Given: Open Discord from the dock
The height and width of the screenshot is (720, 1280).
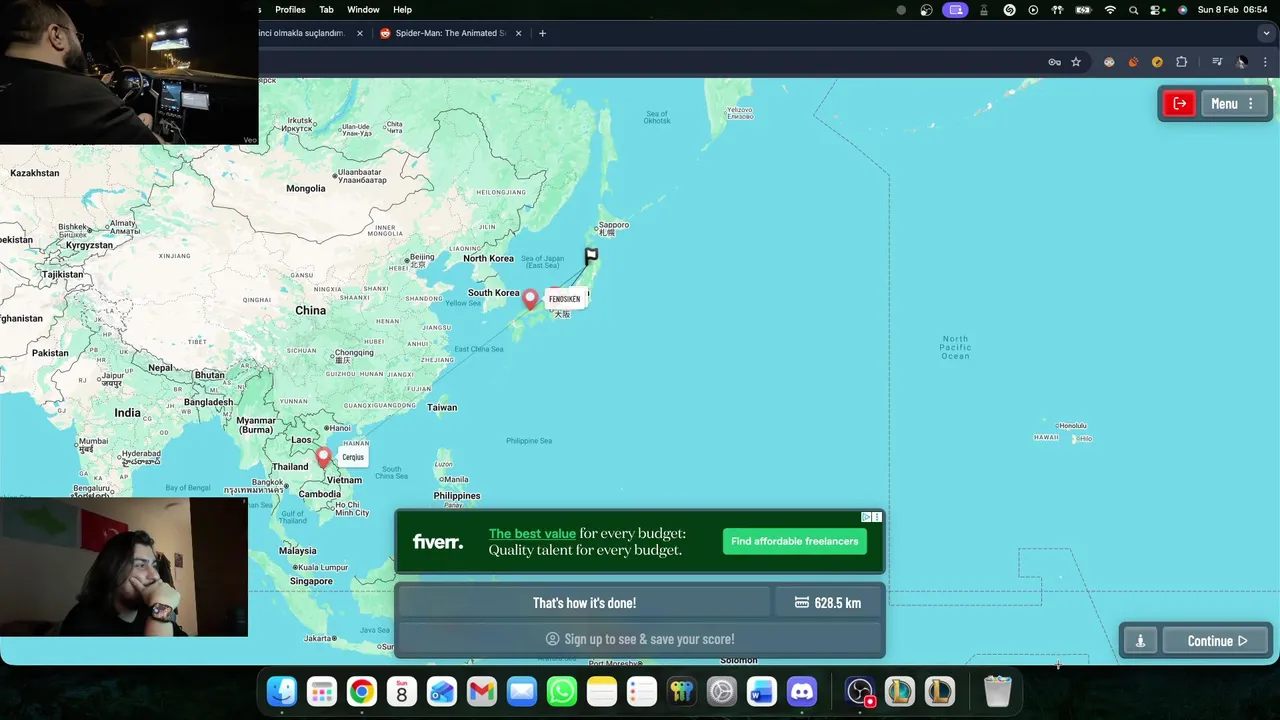Looking at the screenshot, I should 802,691.
